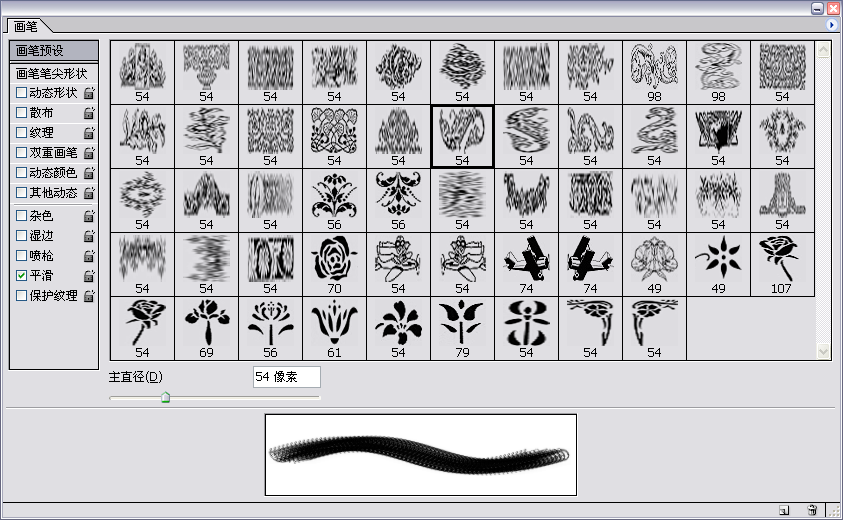Open the 画笔笔尖形状 section
This screenshot has width=843, height=520.
click(x=54, y=73)
